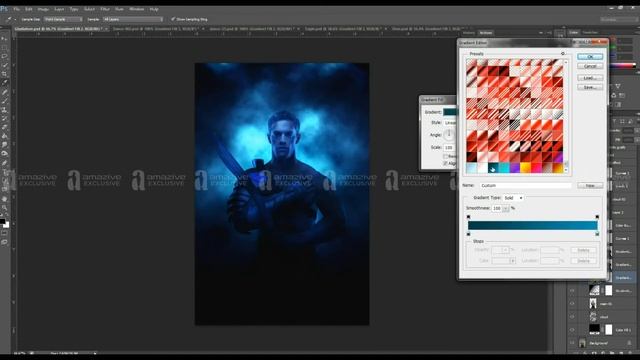Select the Healing Brush tool

(x=4, y=92)
